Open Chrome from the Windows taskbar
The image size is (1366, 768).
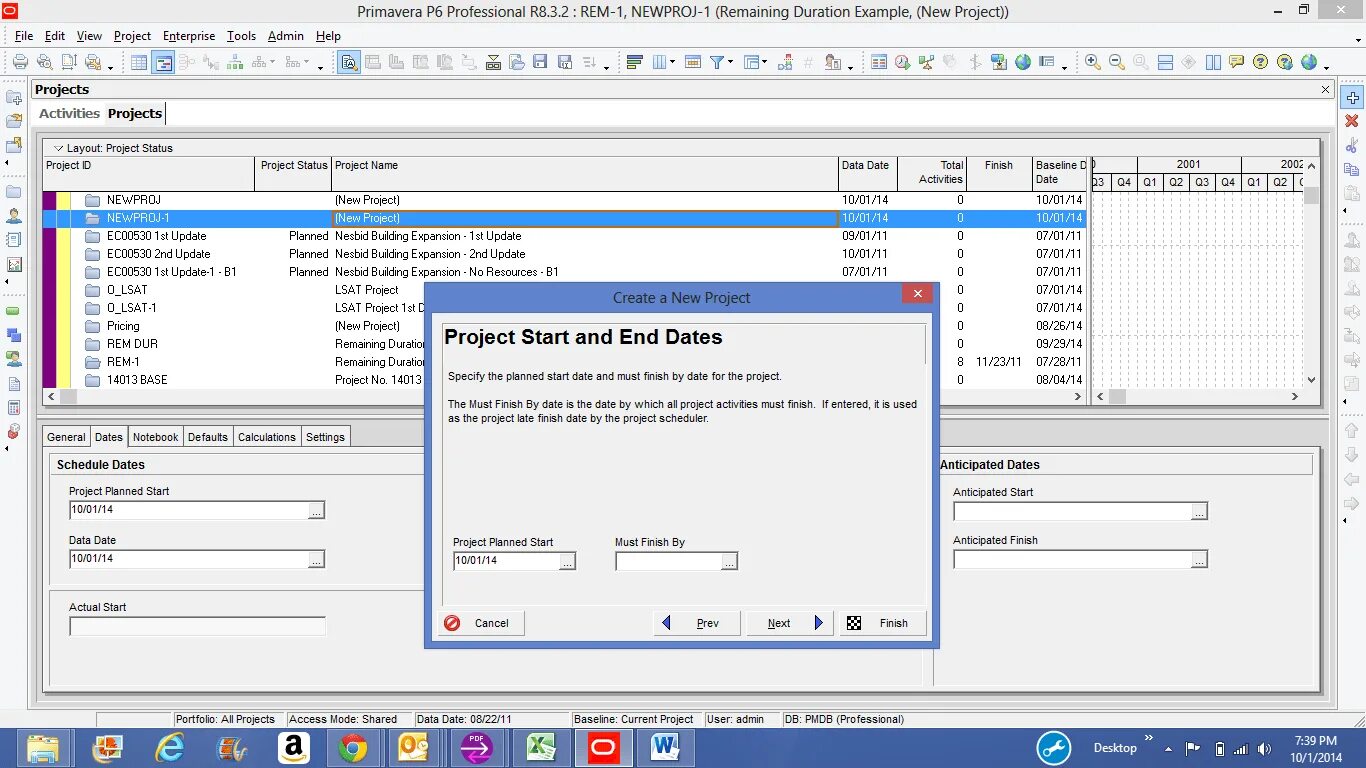(352, 748)
